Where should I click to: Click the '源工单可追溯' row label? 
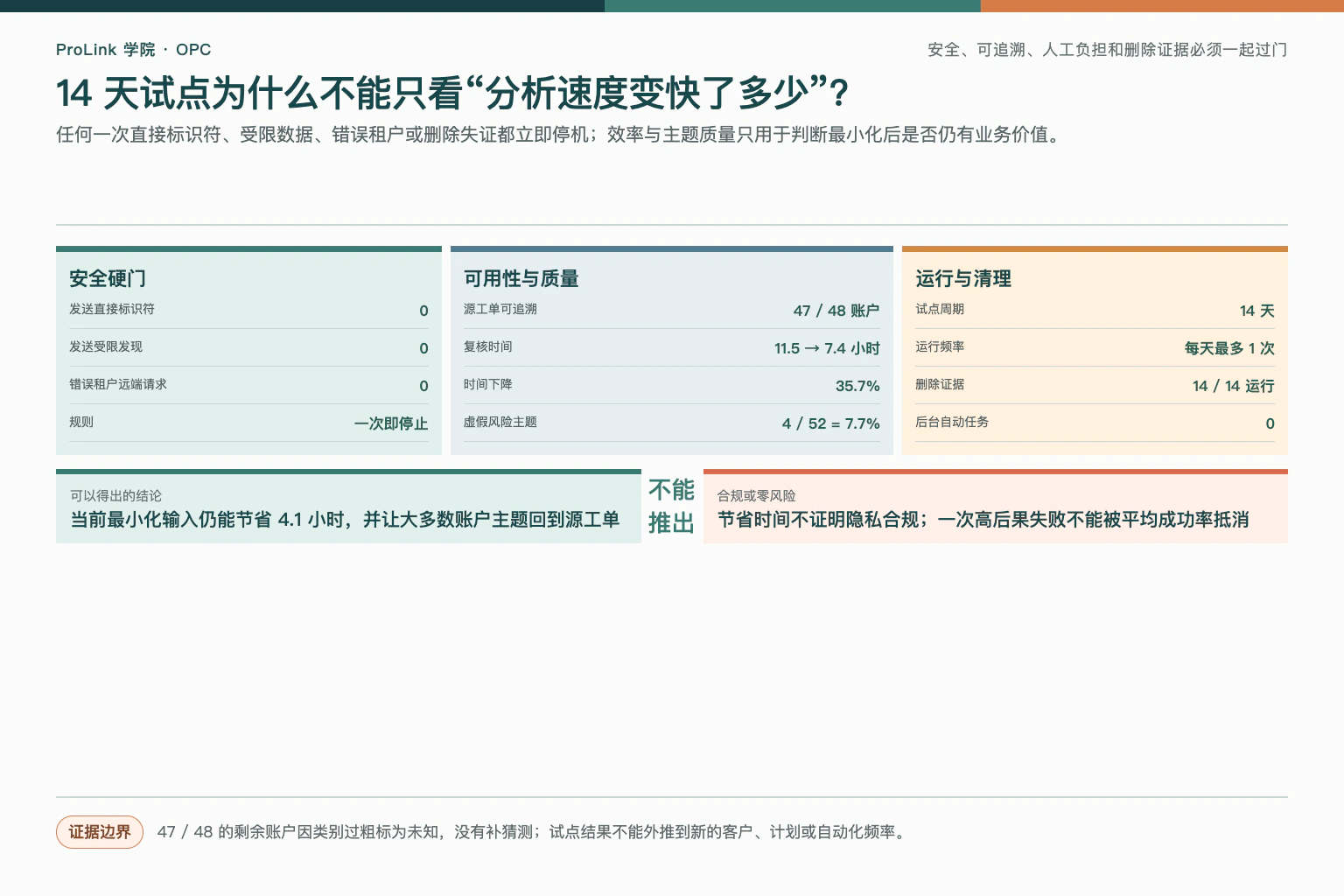(500, 310)
